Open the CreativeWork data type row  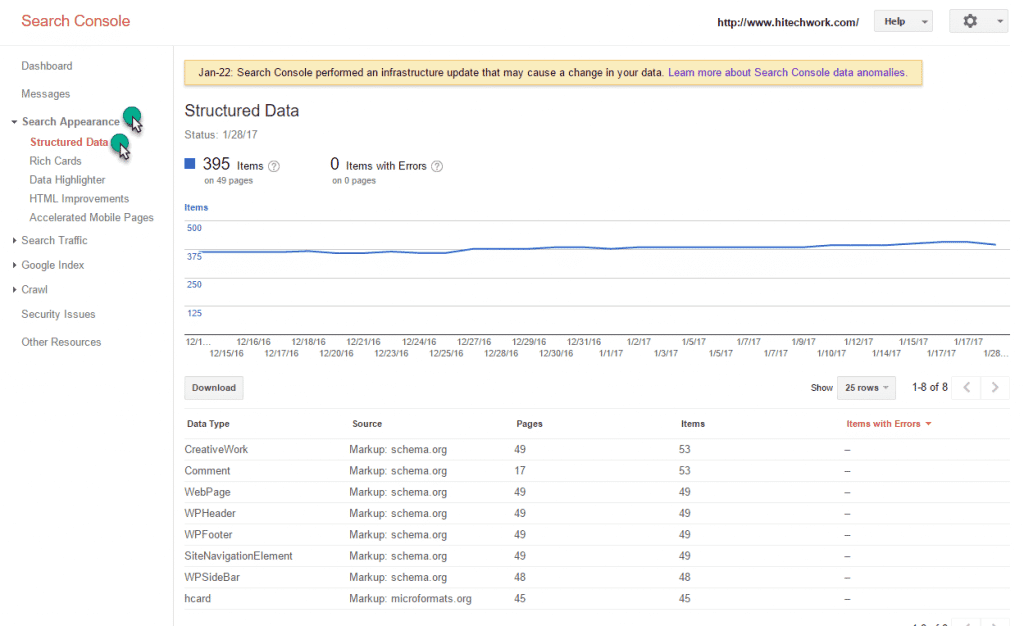[x=596, y=450]
